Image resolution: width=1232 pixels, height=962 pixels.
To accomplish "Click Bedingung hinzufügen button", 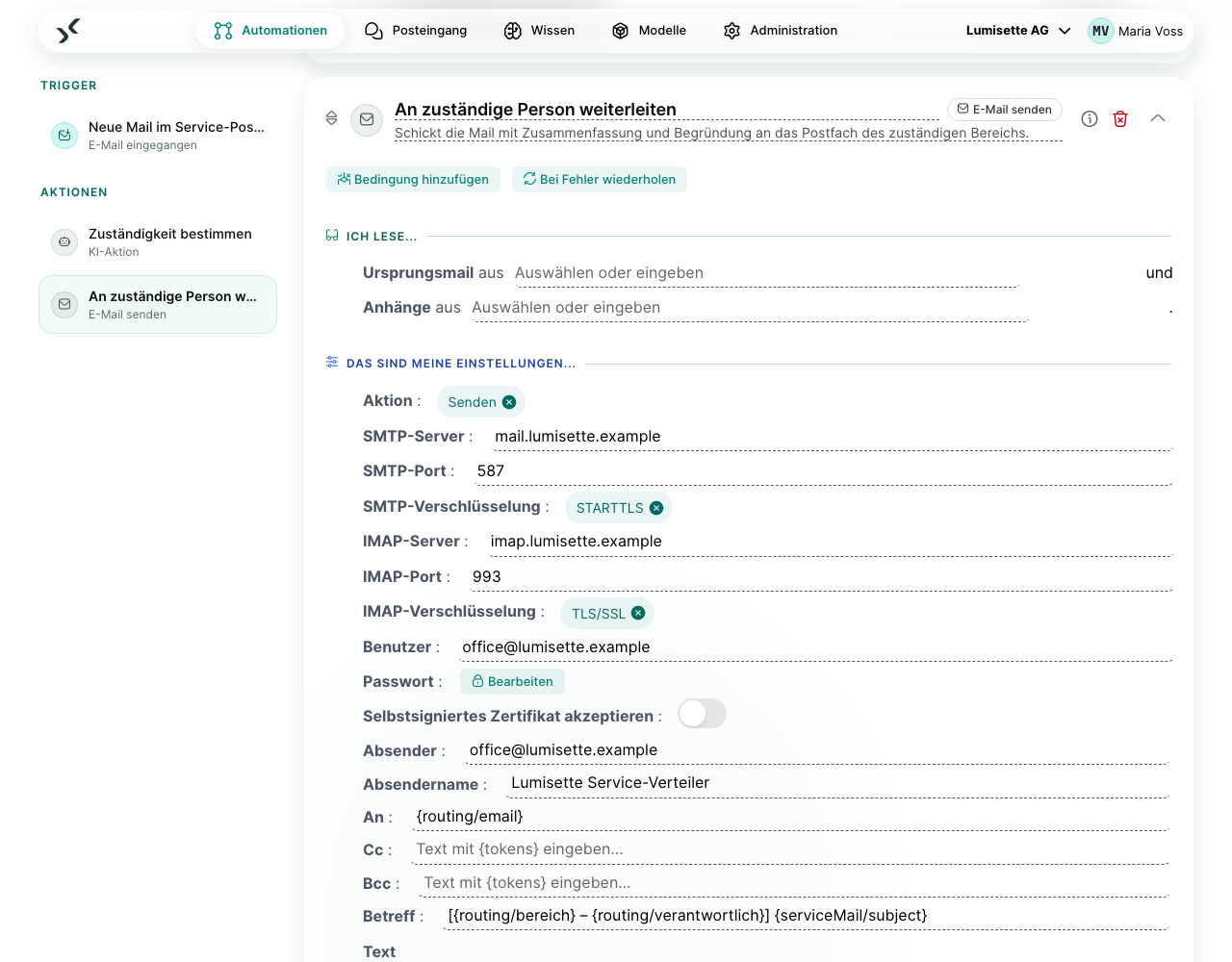I will 413,179.
